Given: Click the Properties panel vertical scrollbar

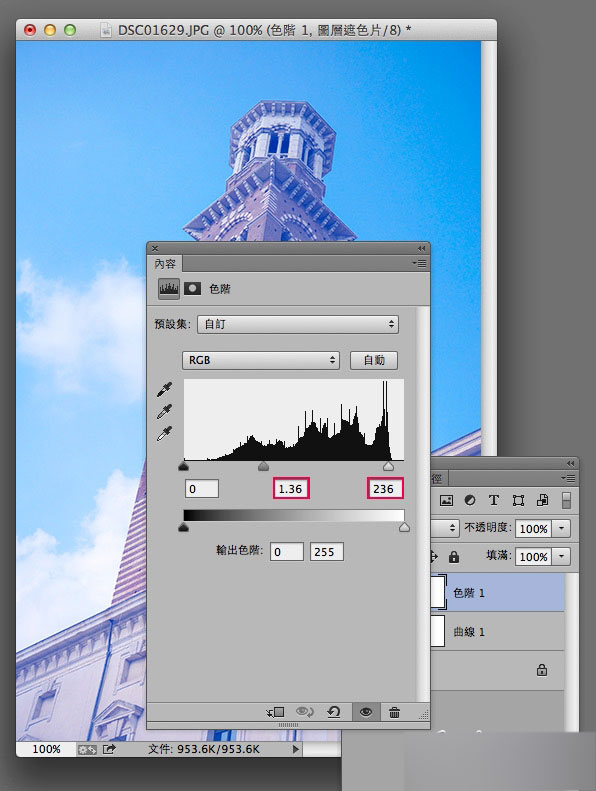Looking at the screenshot, I should pos(423,503).
